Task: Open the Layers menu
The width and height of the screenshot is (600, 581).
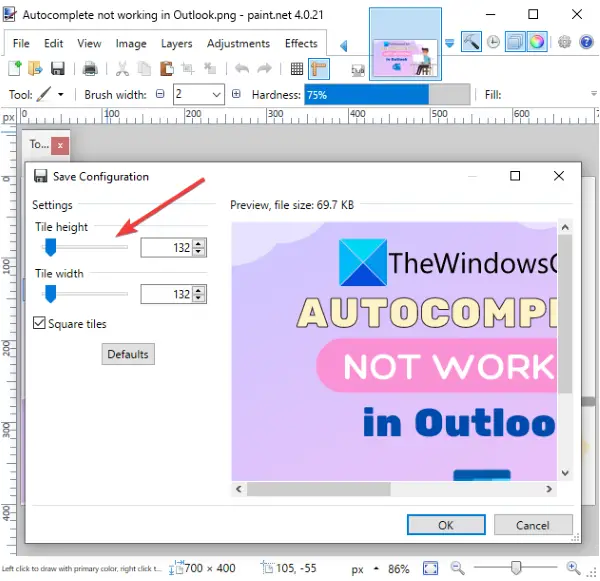Action: coord(176,44)
